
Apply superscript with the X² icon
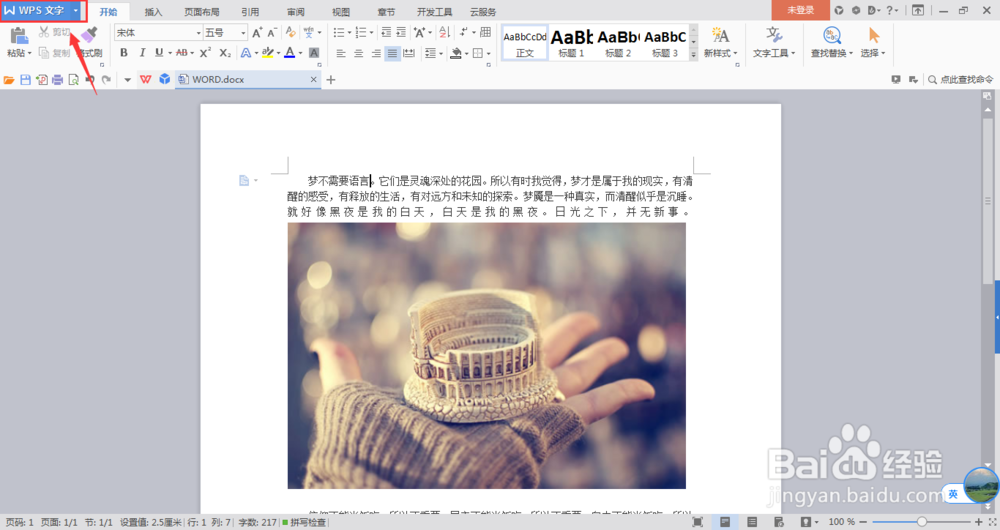(205, 53)
